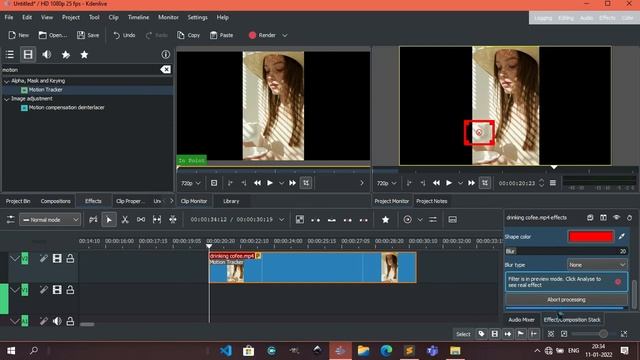640x360 pixels.
Task: Open the Render button dropdown arrow
Action: pos(285,35)
